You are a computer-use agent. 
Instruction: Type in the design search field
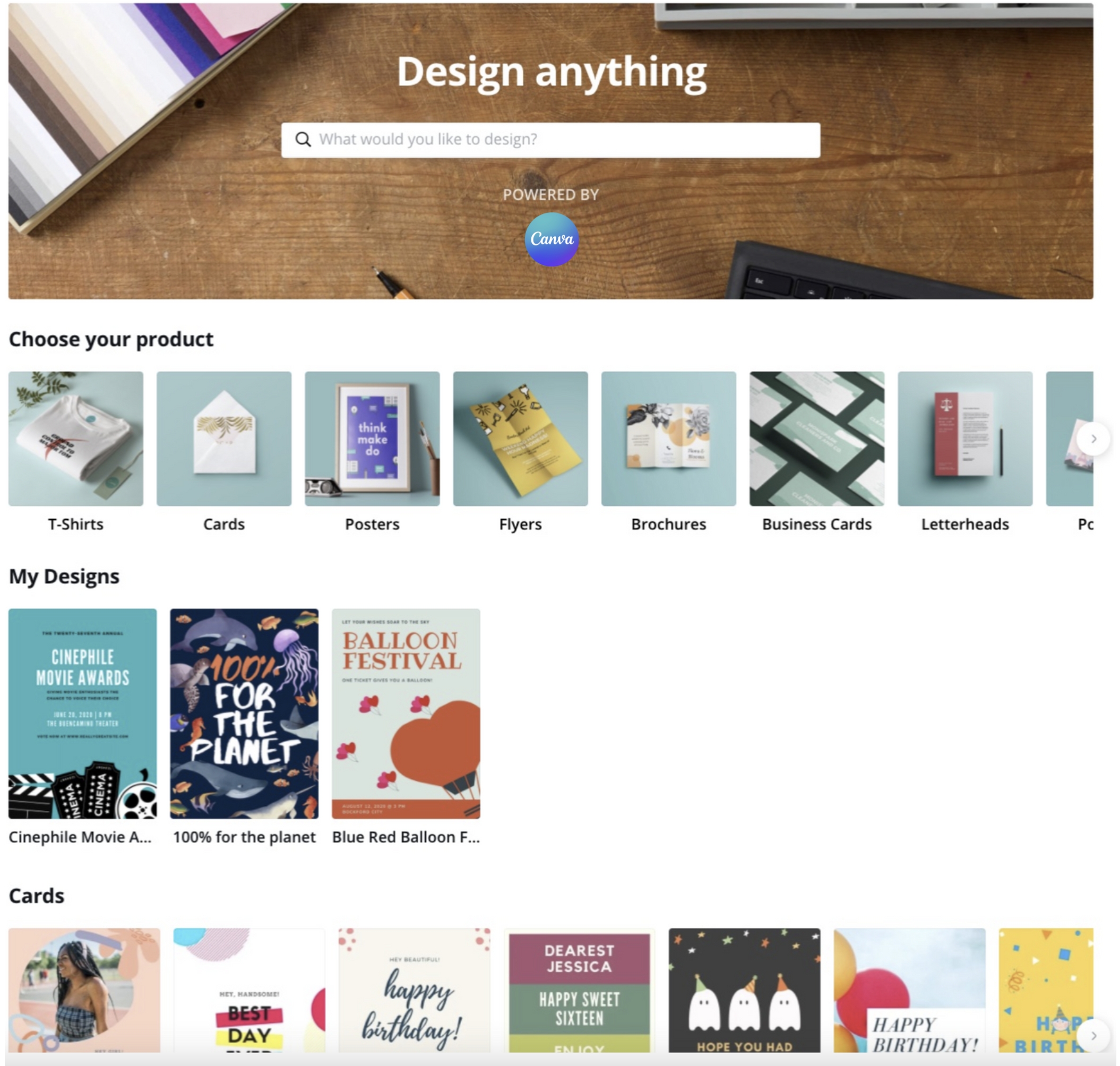pyautogui.click(x=563, y=140)
